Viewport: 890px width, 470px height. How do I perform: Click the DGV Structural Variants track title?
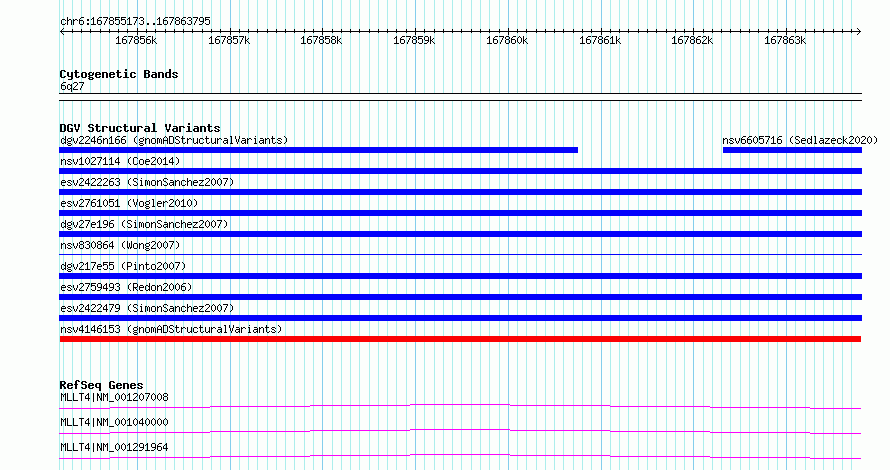pyautogui.click(x=140, y=128)
